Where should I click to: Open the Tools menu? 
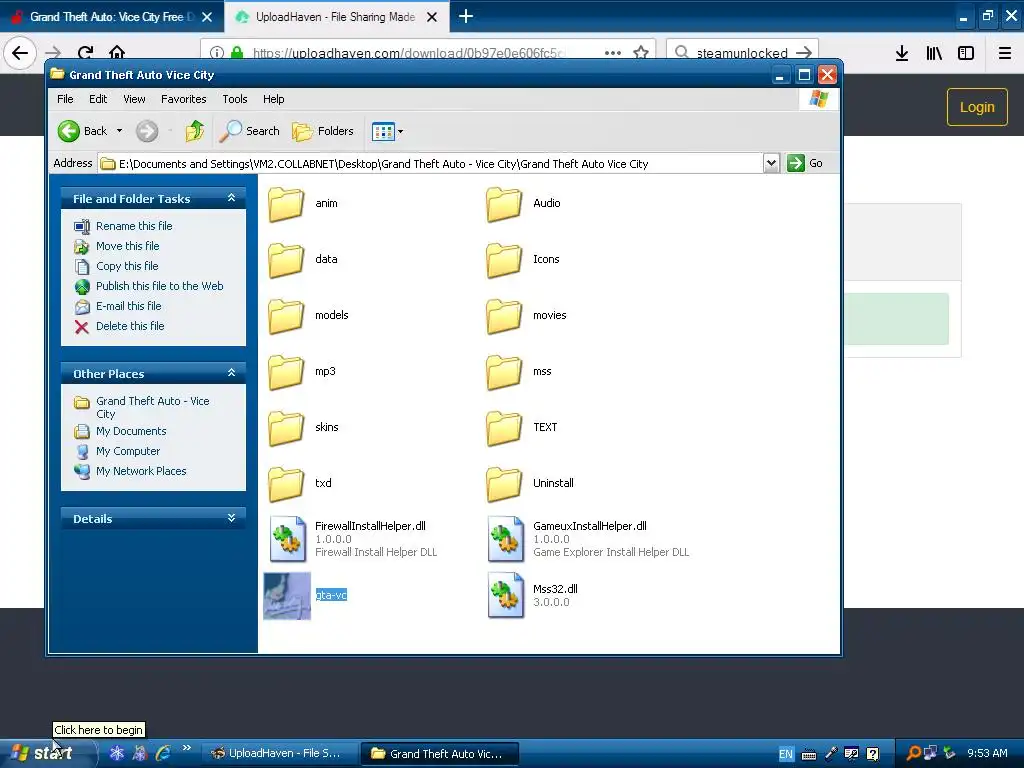(234, 99)
